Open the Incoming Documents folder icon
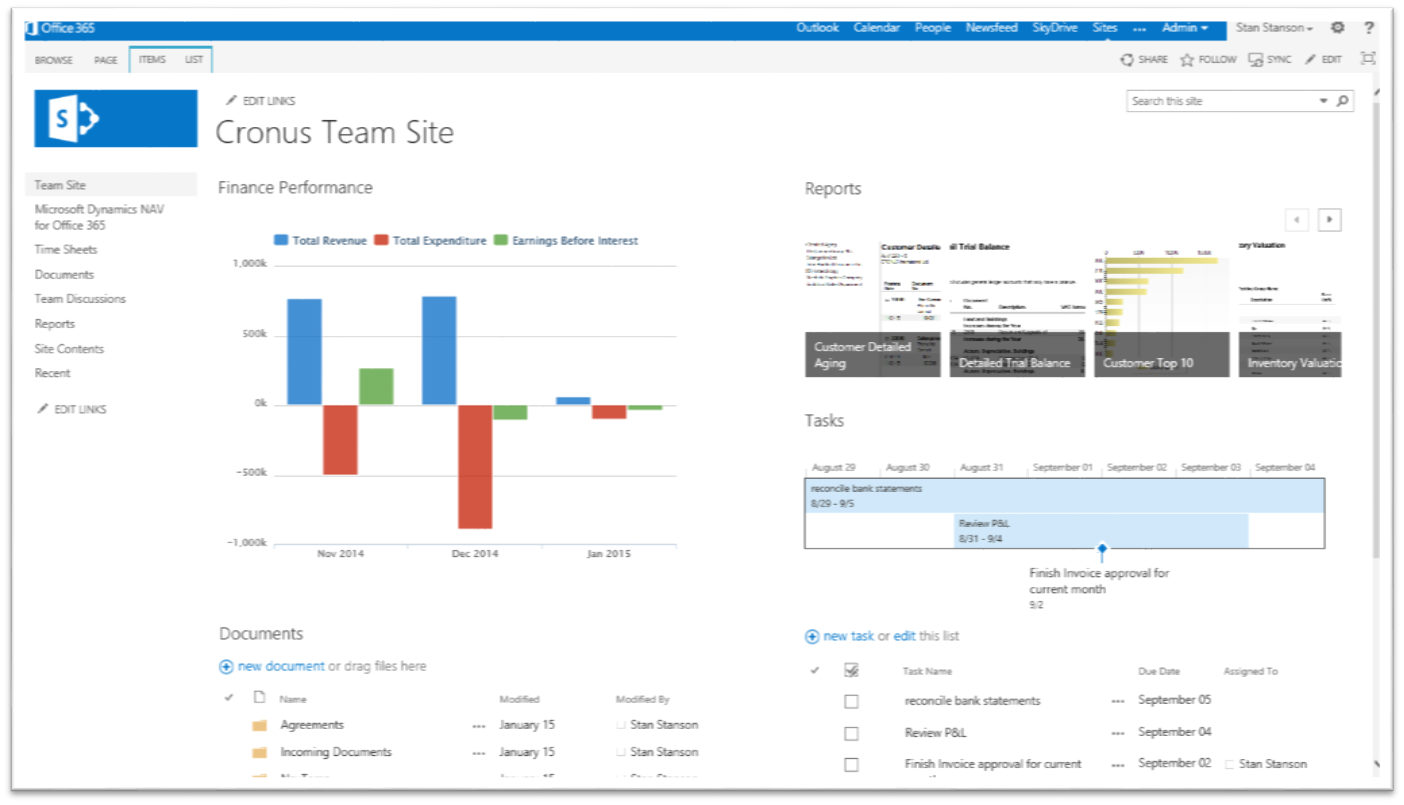 pos(260,753)
